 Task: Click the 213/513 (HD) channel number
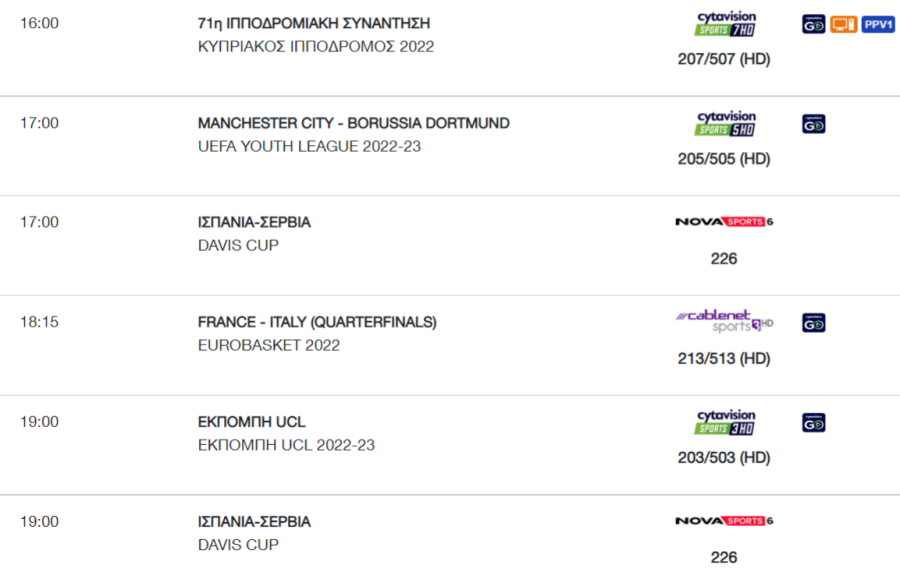click(x=724, y=359)
